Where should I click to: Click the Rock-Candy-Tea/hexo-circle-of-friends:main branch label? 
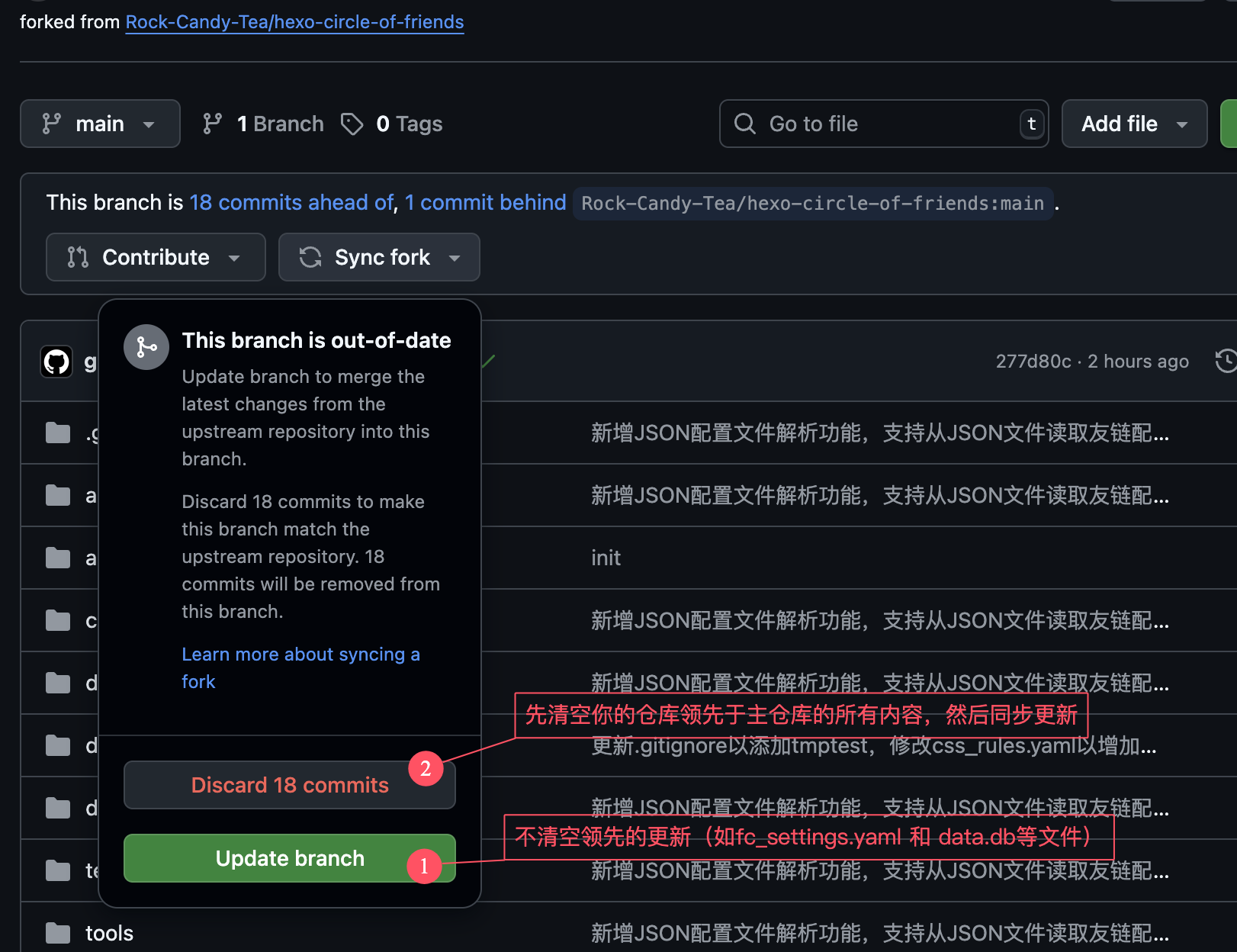pyautogui.click(x=812, y=204)
